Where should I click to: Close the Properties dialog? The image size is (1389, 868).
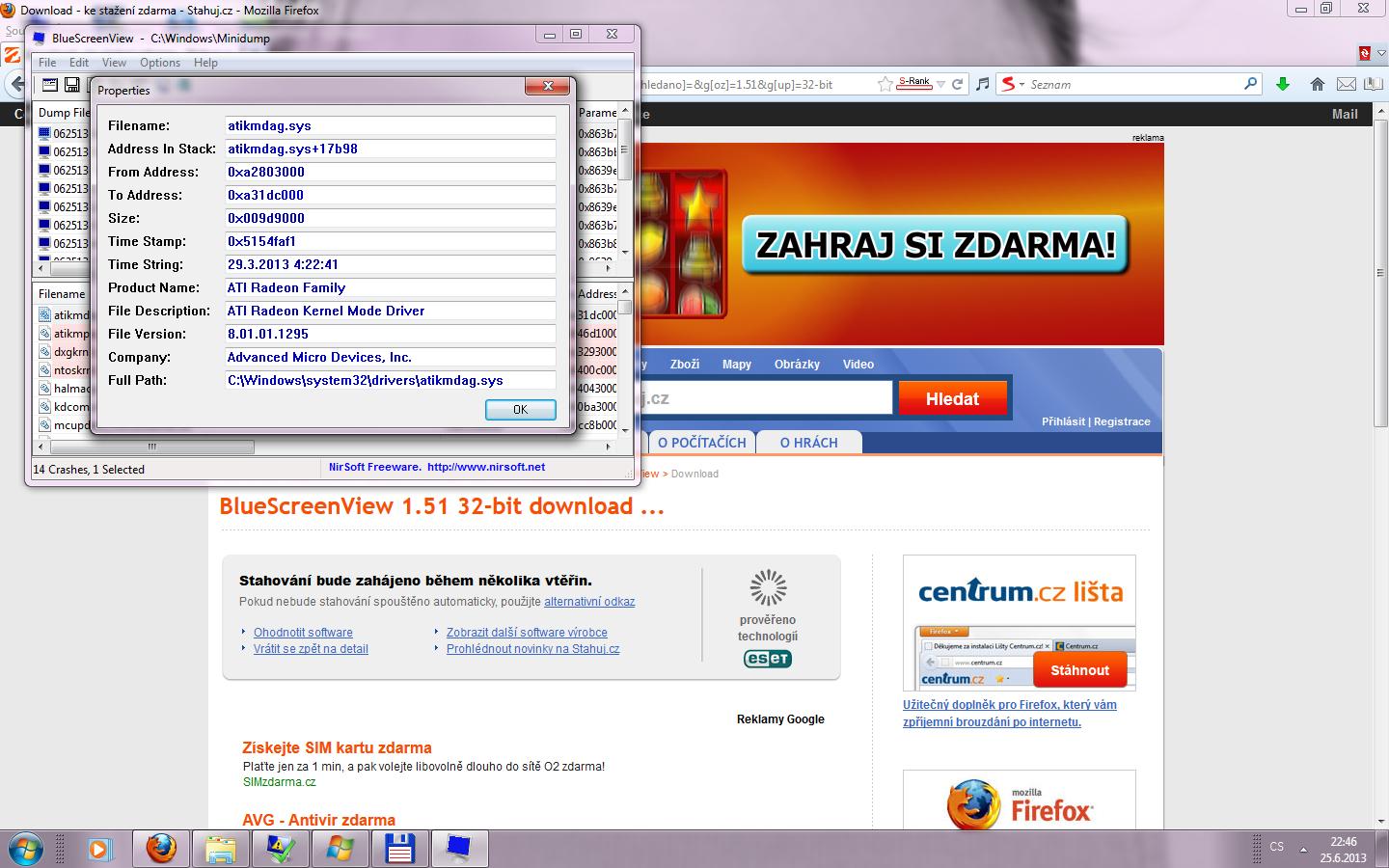547,87
